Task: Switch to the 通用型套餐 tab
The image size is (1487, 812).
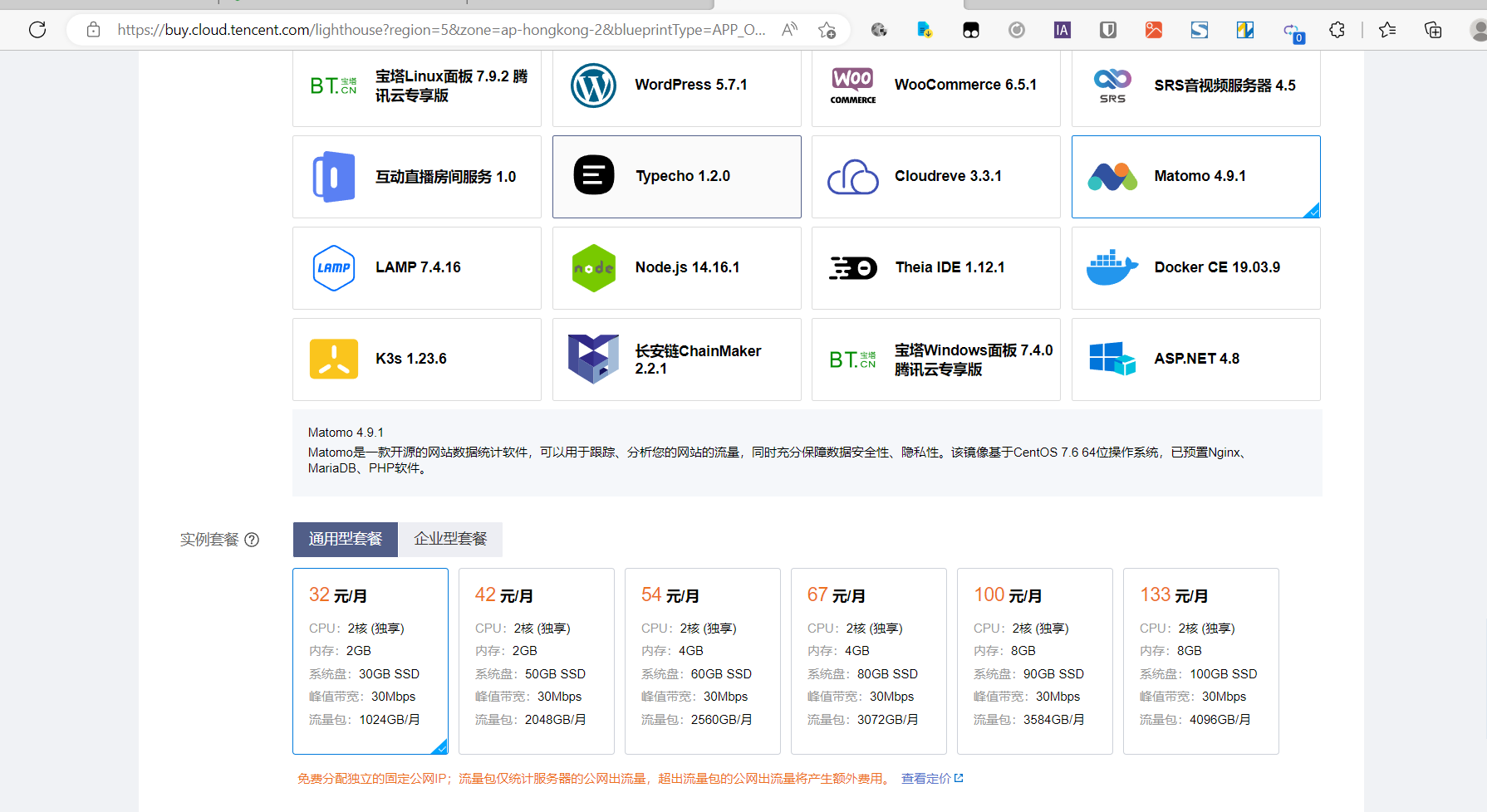Action: [x=344, y=539]
